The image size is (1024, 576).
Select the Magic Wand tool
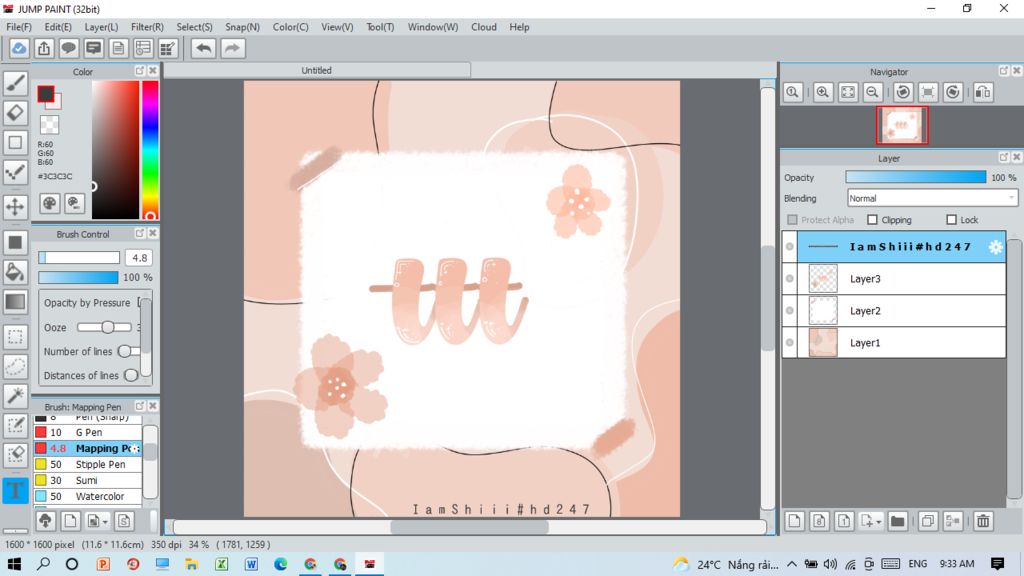point(15,395)
